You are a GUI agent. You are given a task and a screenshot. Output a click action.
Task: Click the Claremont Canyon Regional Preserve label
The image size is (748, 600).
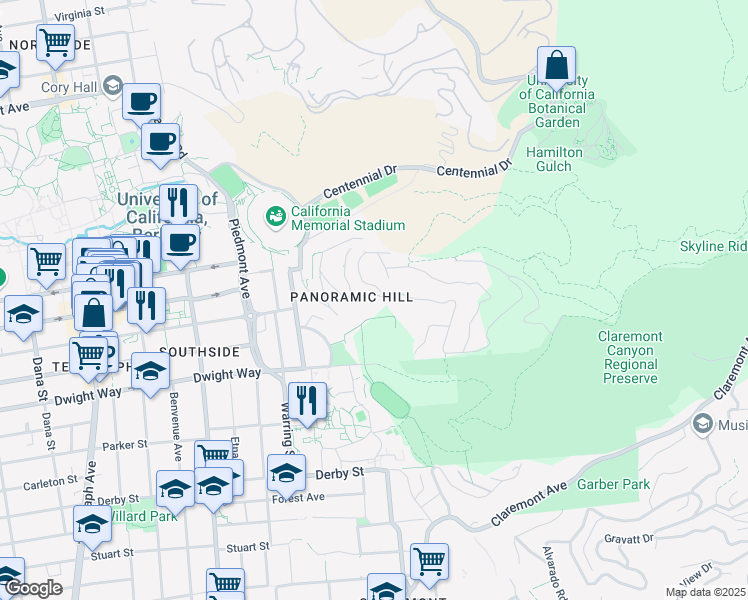click(630, 357)
